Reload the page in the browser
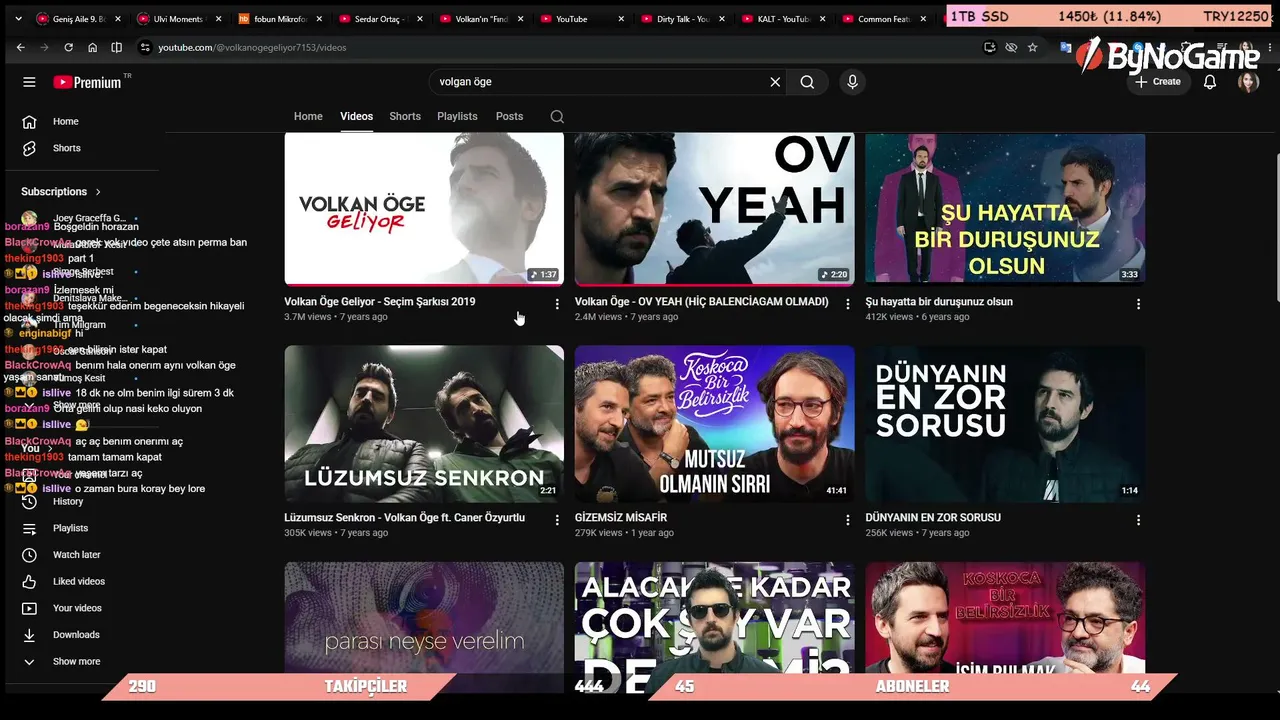 point(68,47)
